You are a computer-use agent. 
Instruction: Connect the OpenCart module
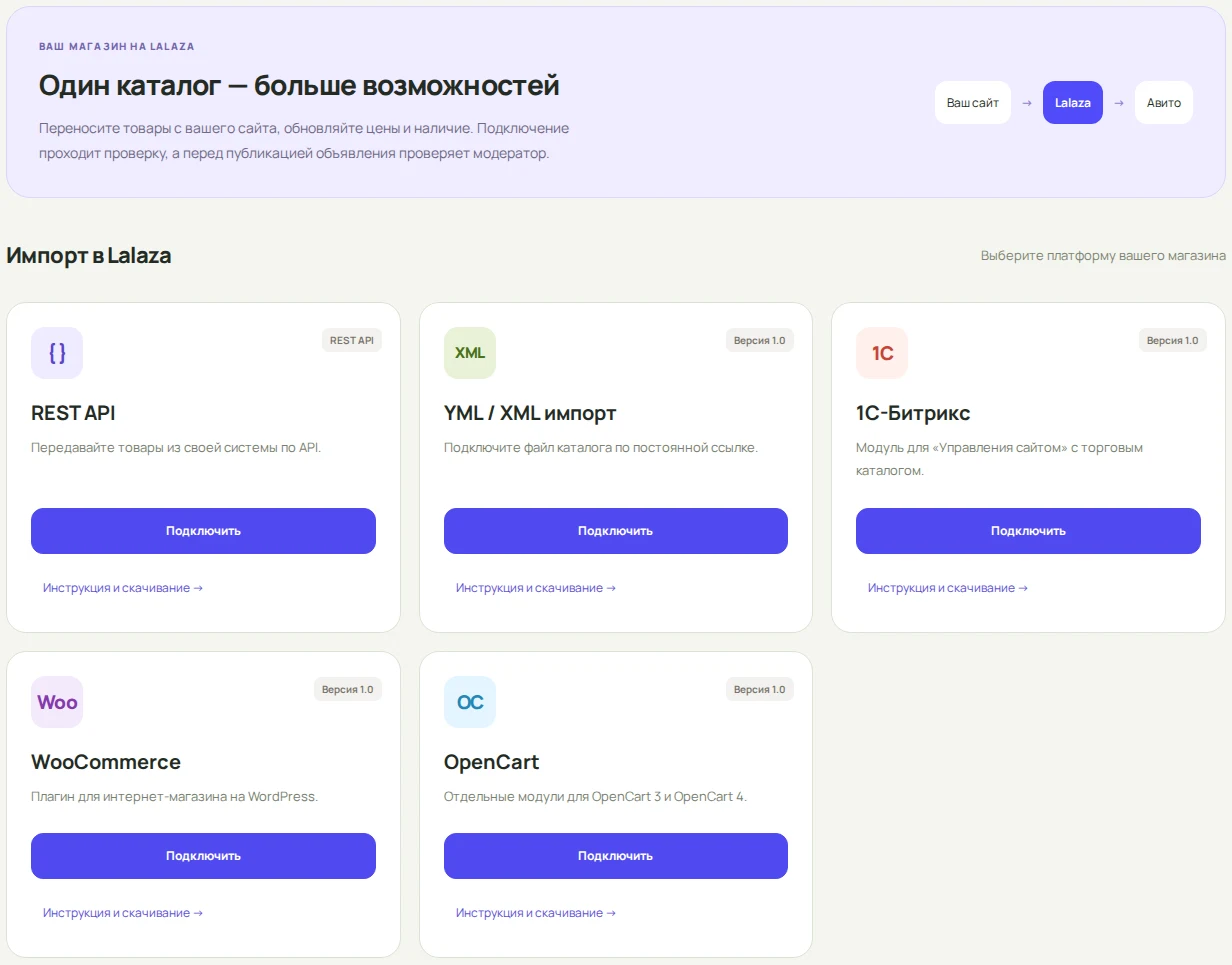pyautogui.click(x=616, y=856)
